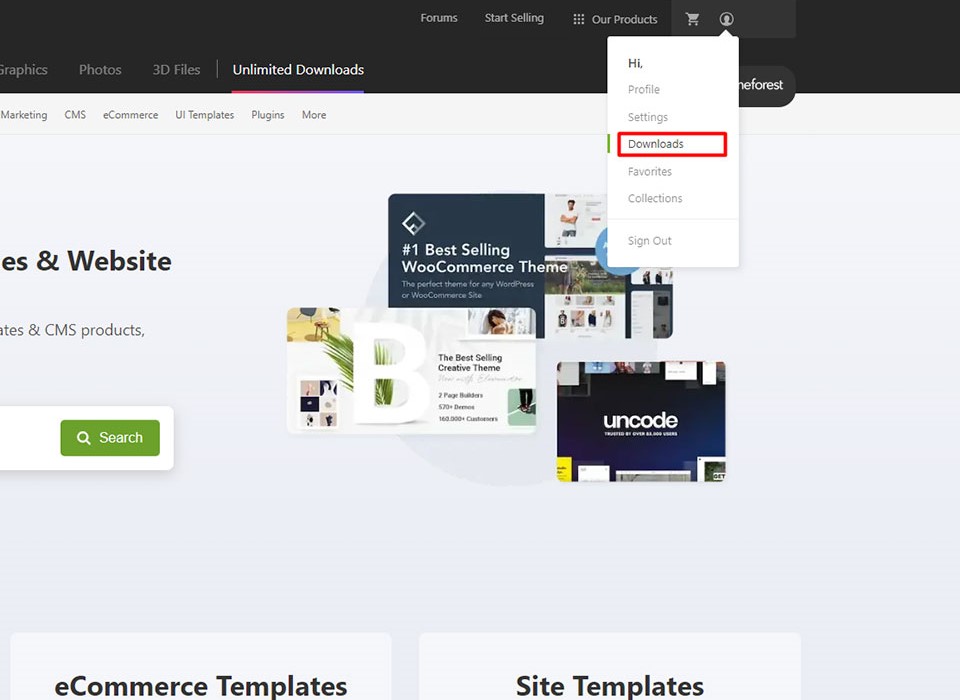This screenshot has height=700, width=960.
Task: Choose Downloads from account menu
Action: click(656, 144)
